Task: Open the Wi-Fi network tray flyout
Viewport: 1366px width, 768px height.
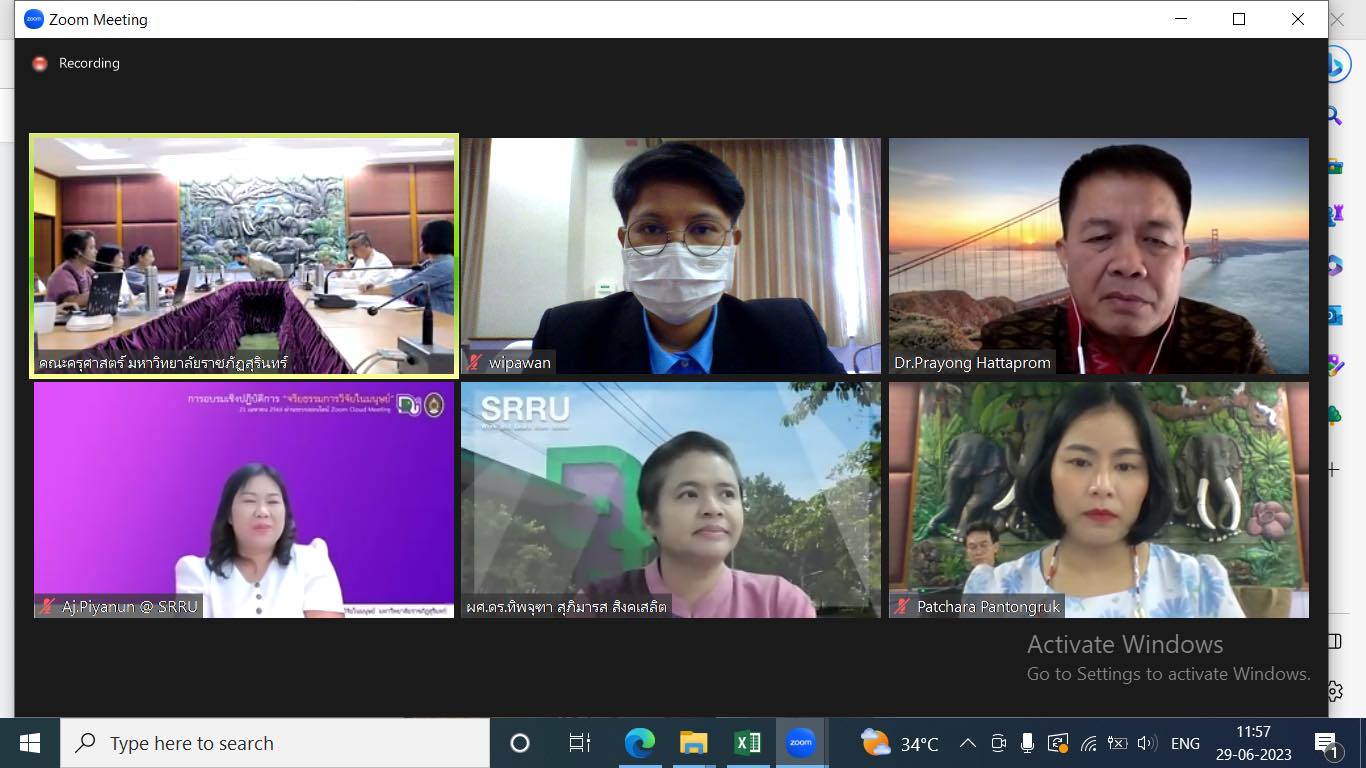Action: tap(1089, 743)
